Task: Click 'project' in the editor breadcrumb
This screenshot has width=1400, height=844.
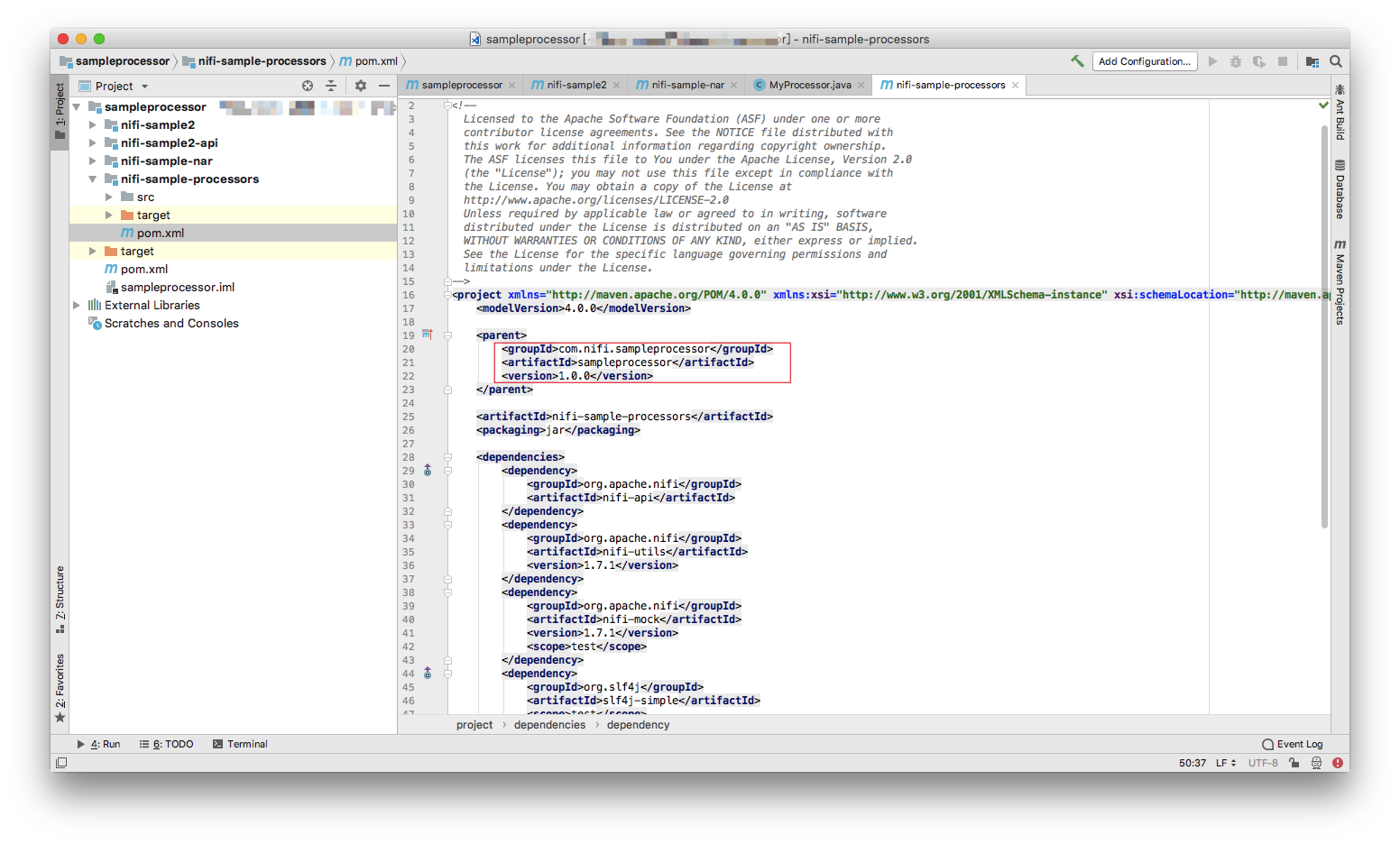Action: [x=474, y=725]
